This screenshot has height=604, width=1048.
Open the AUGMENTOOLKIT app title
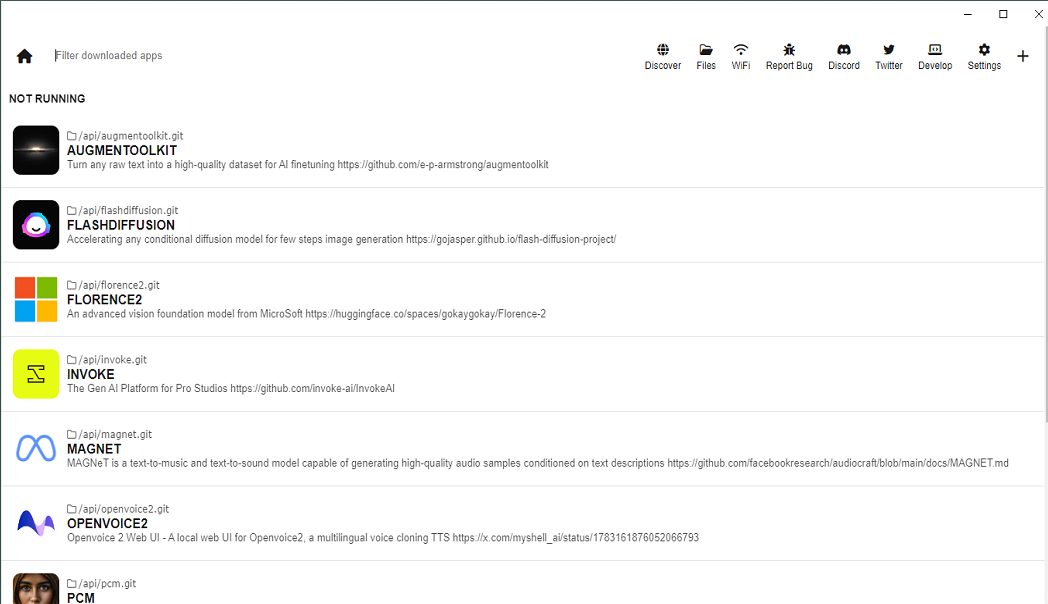[122, 150]
